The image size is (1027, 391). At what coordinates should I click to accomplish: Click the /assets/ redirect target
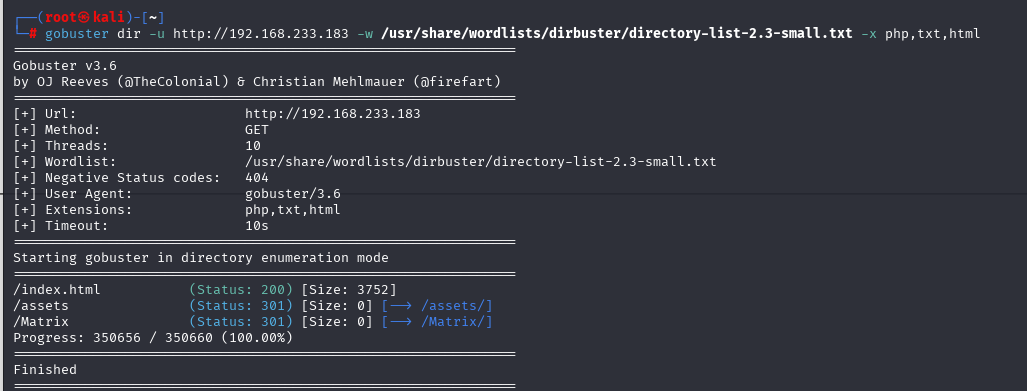(453, 306)
